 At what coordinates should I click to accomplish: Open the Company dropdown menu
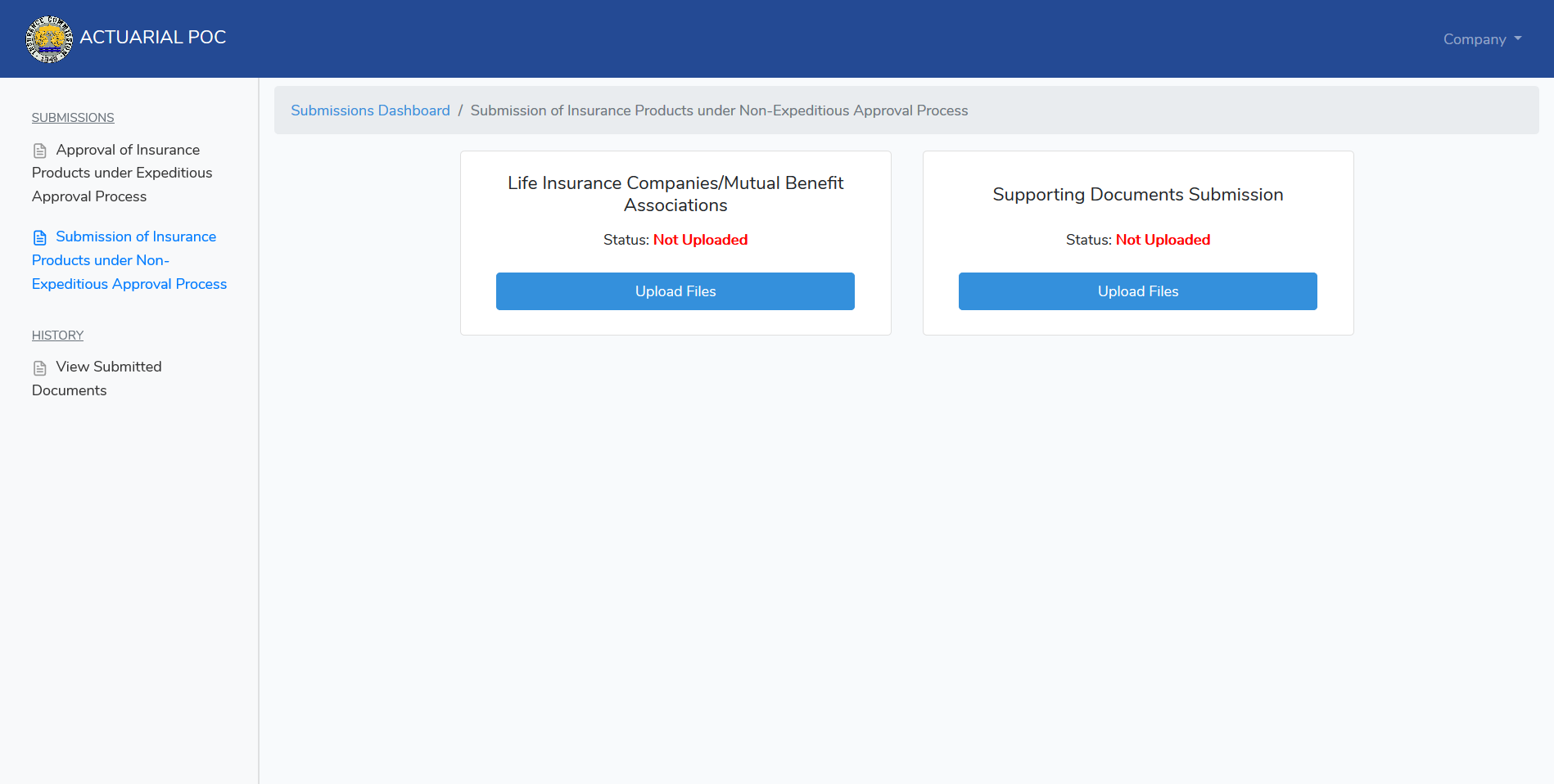tap(1482, 39)
